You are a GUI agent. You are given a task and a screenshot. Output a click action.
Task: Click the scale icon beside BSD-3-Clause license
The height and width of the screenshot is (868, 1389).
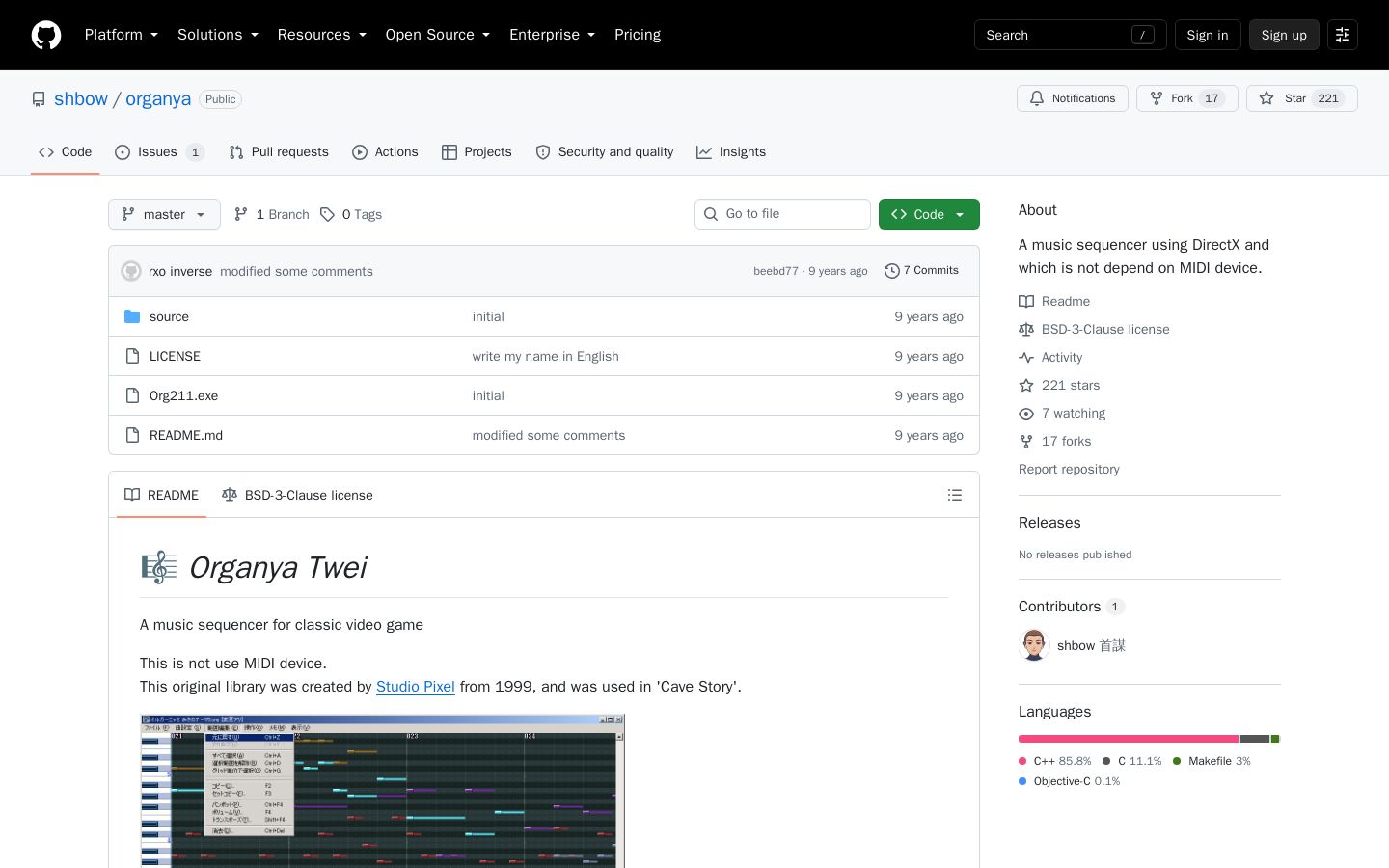(x=1026, y=330)
